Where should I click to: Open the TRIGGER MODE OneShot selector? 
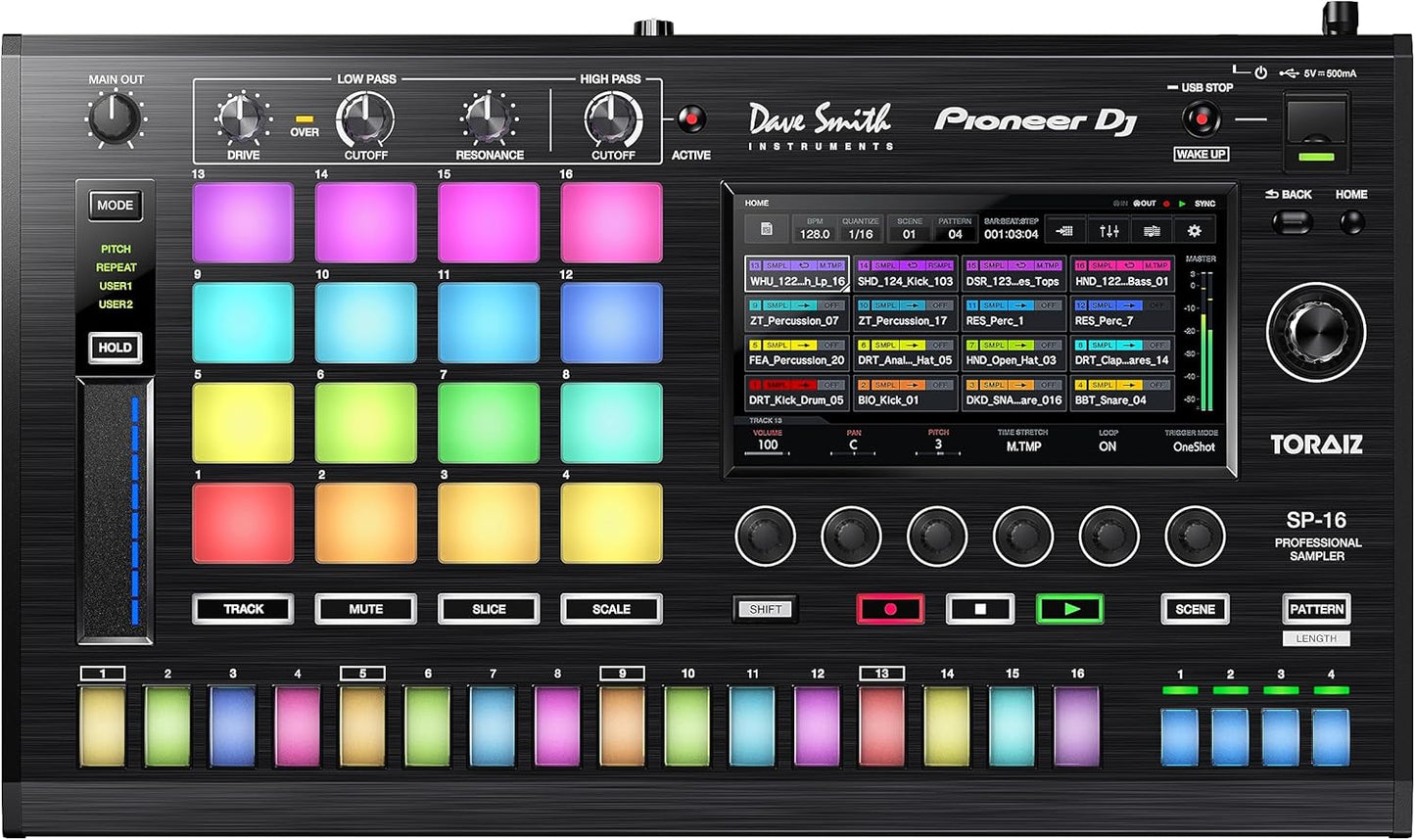(x=1195, y=448)
